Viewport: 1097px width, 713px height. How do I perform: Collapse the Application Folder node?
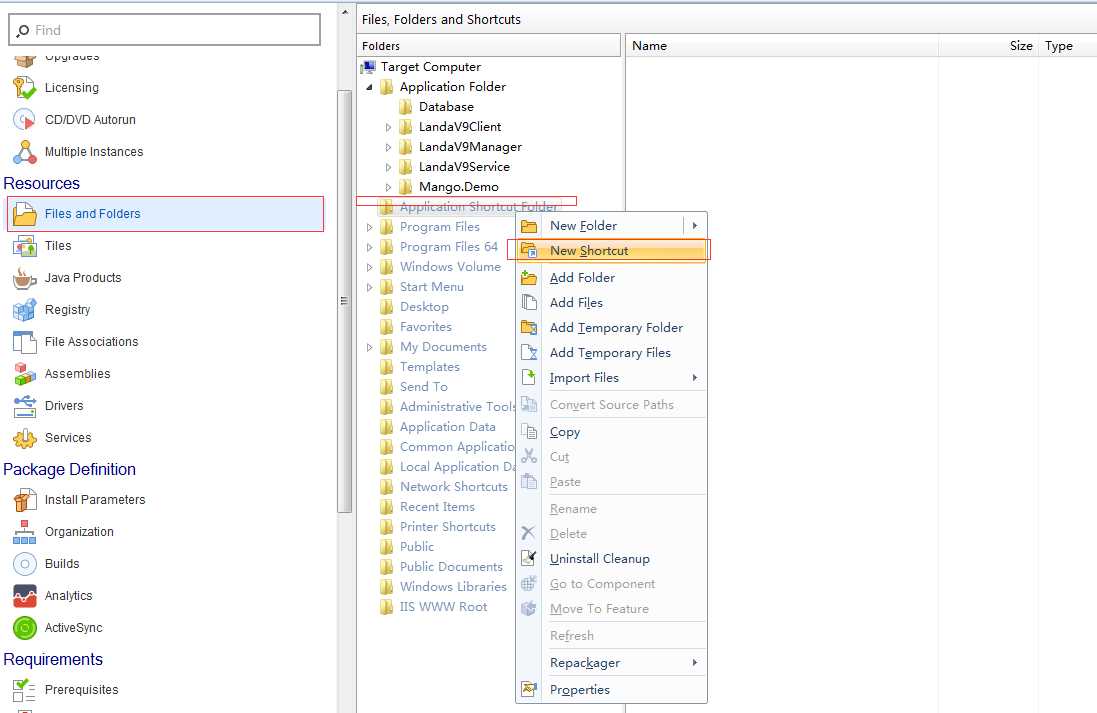(369, 87)
